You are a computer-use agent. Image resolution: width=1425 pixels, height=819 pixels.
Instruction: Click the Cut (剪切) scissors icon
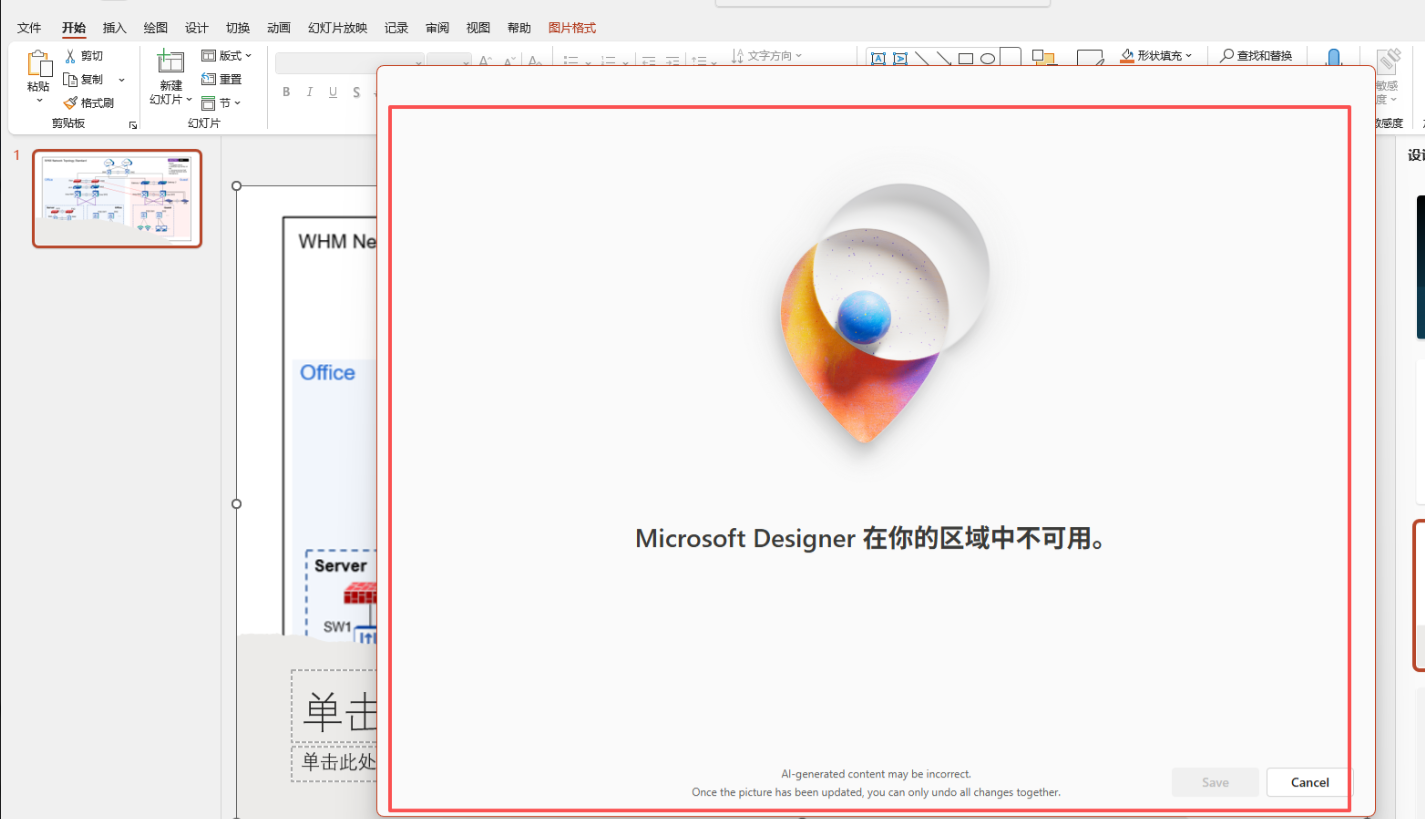[x=70, y=56]
